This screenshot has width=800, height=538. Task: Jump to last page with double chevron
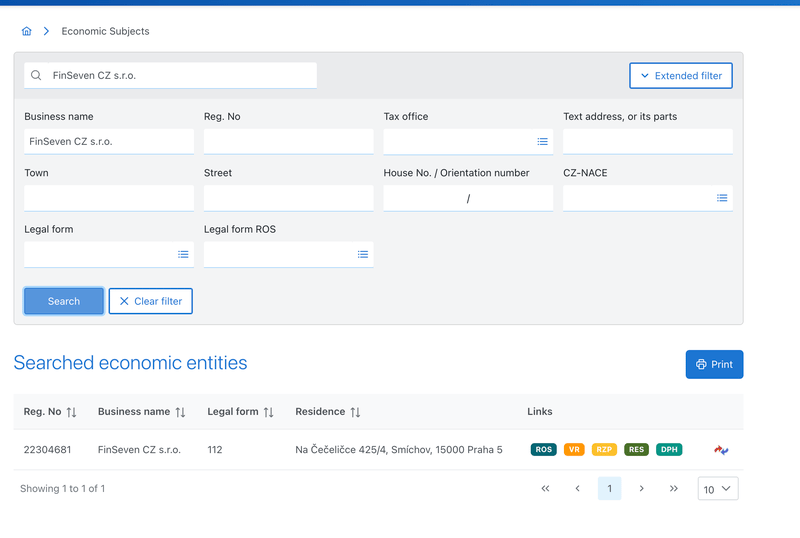click(673, 488)
